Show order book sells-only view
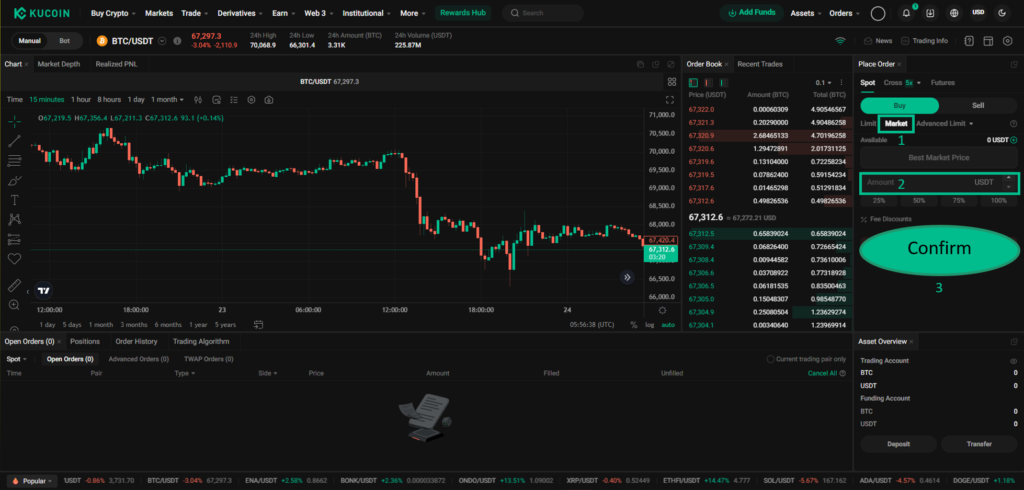1024x490 pixels. [708, 83]
